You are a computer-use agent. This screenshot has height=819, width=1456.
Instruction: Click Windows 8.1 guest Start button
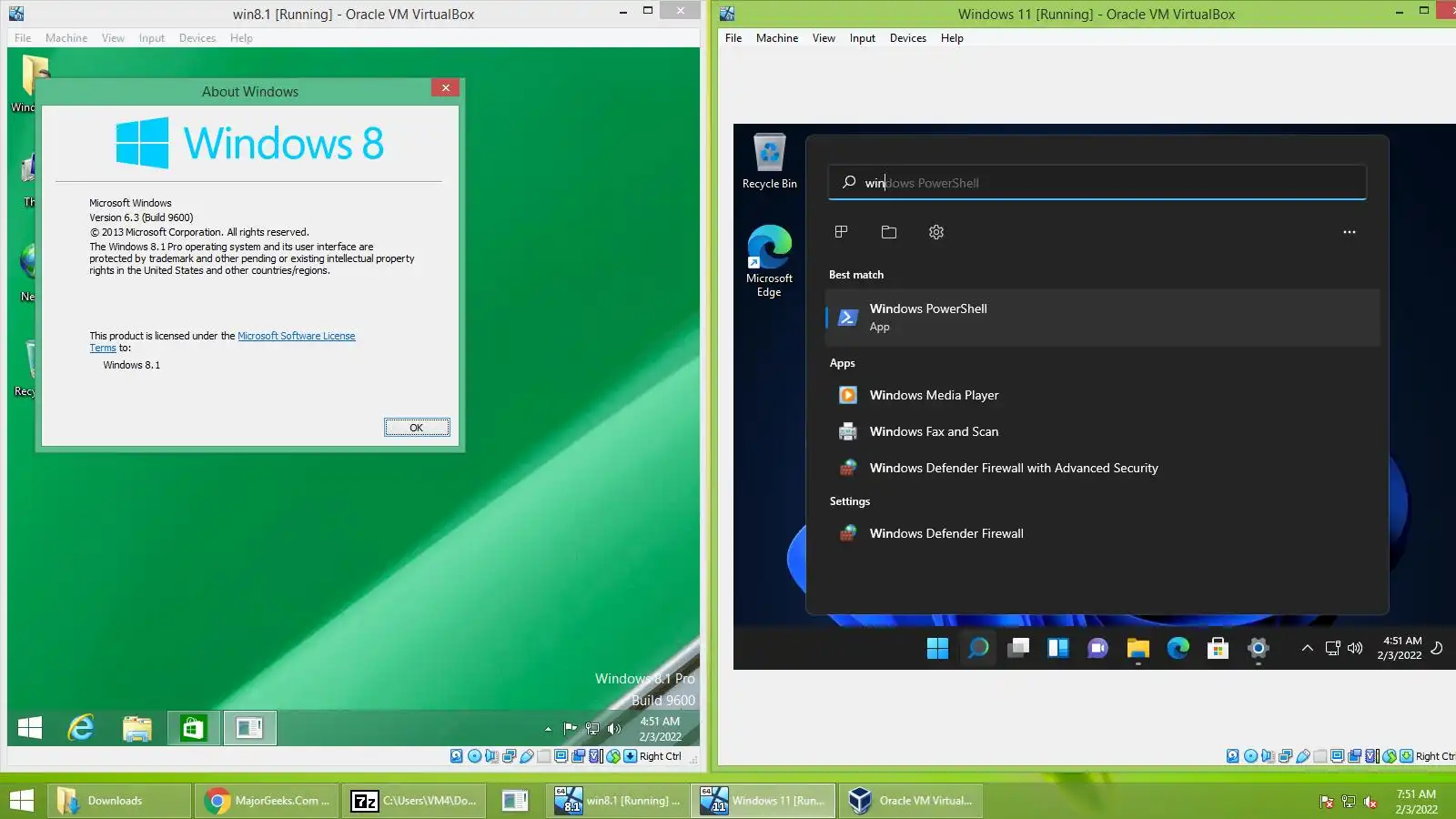pos(30,728)
